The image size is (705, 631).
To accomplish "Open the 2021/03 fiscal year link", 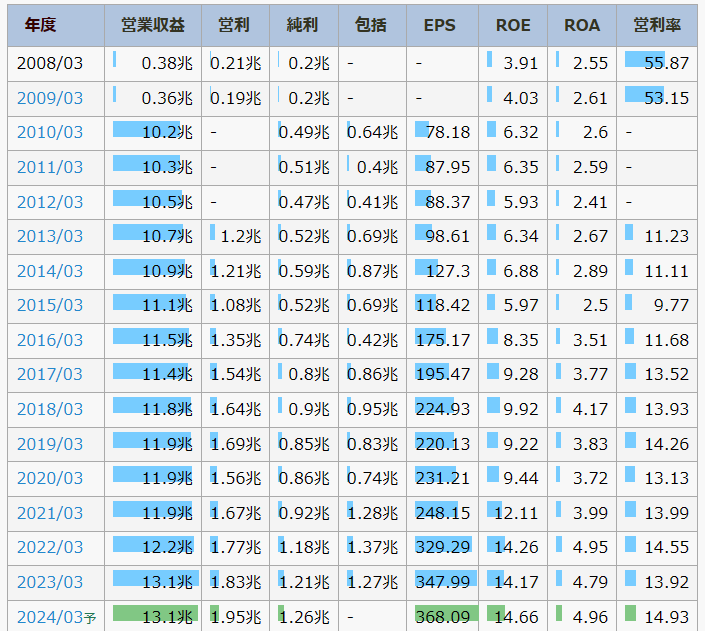I will (50, 513).
